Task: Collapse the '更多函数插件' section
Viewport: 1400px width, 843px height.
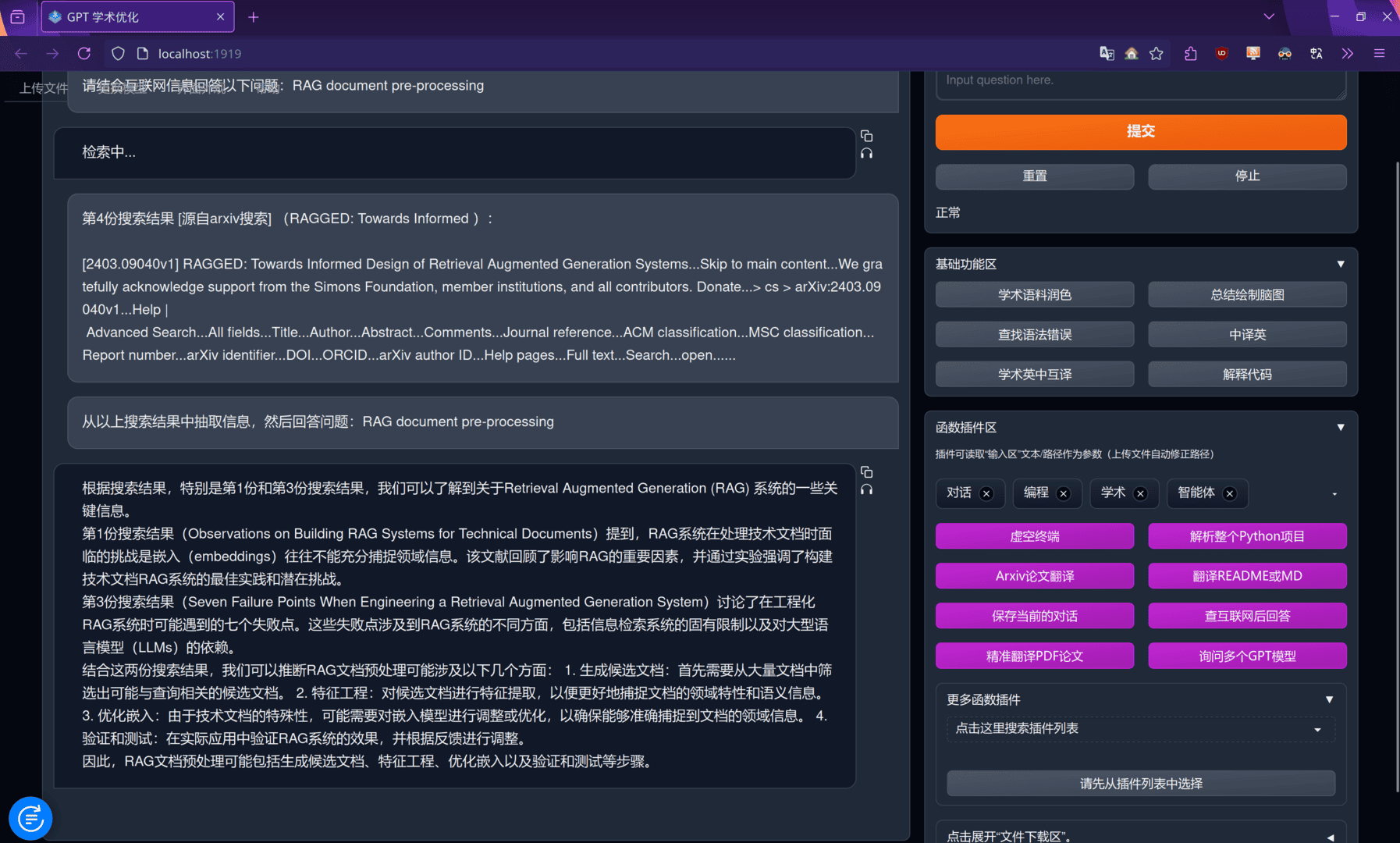Action: pos(1330,699)
